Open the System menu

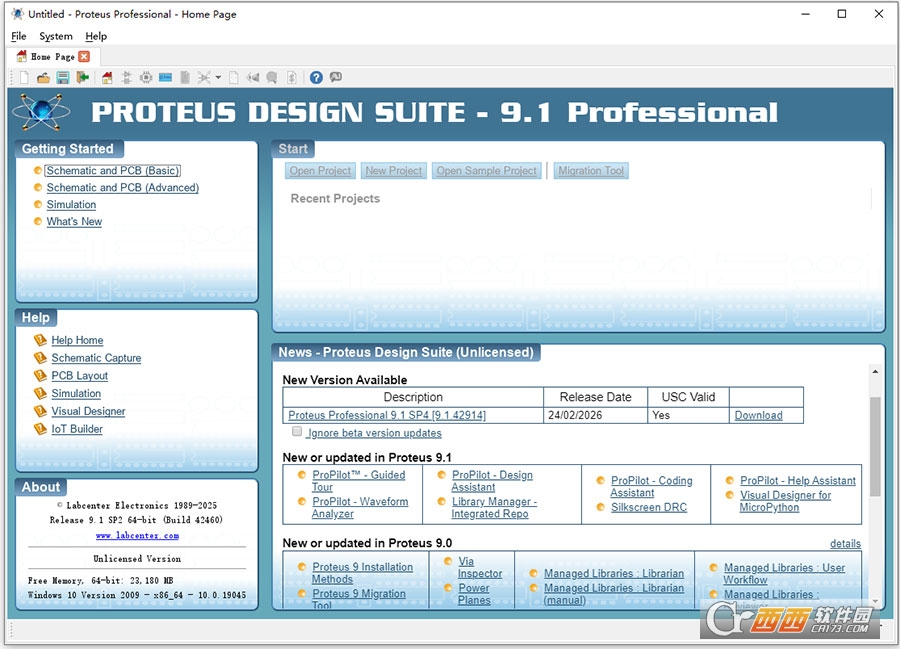[56, 36]
